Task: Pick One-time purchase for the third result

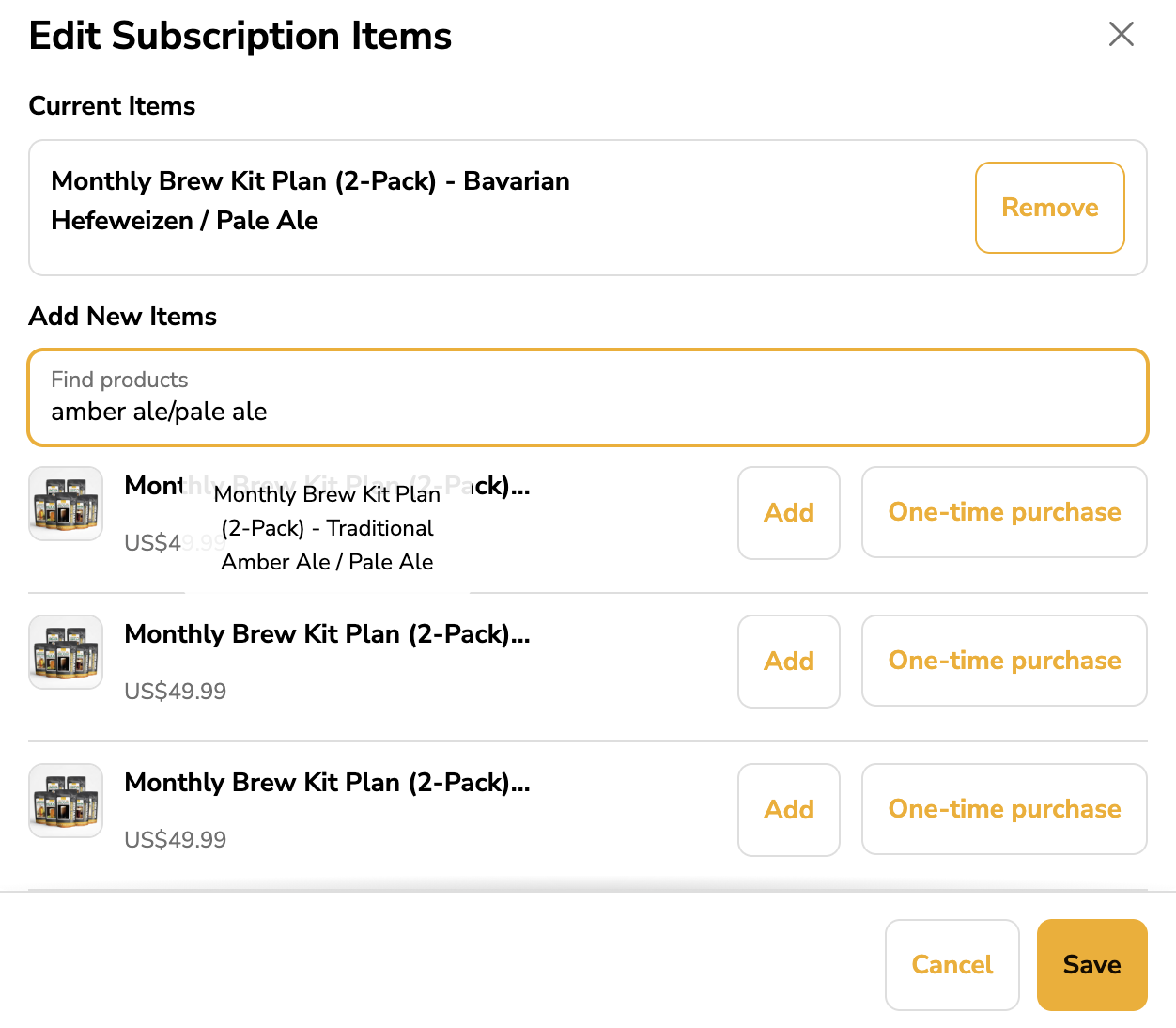Action: click(x=1003, y=809)
